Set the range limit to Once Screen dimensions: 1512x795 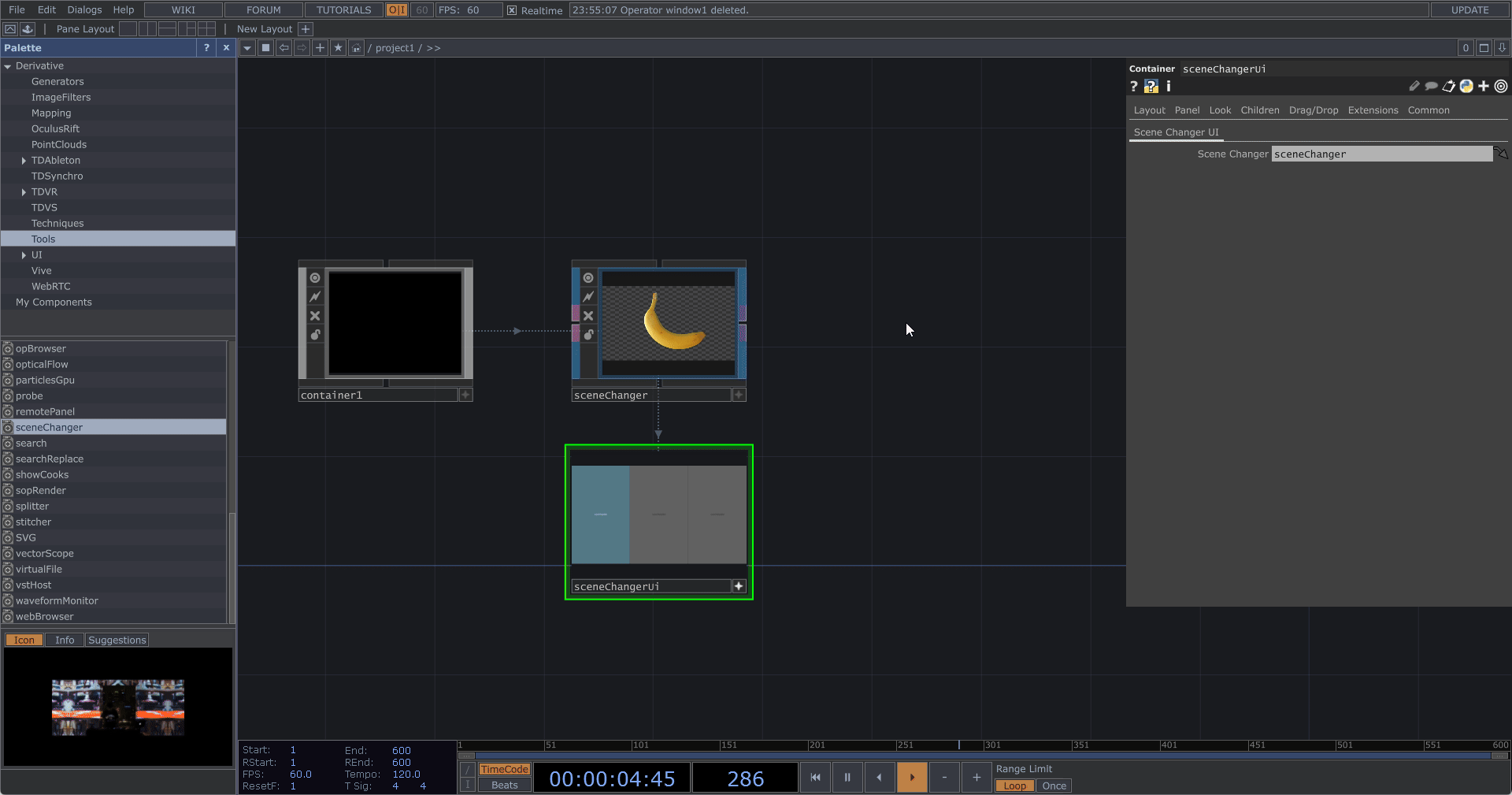[1053, 786]
